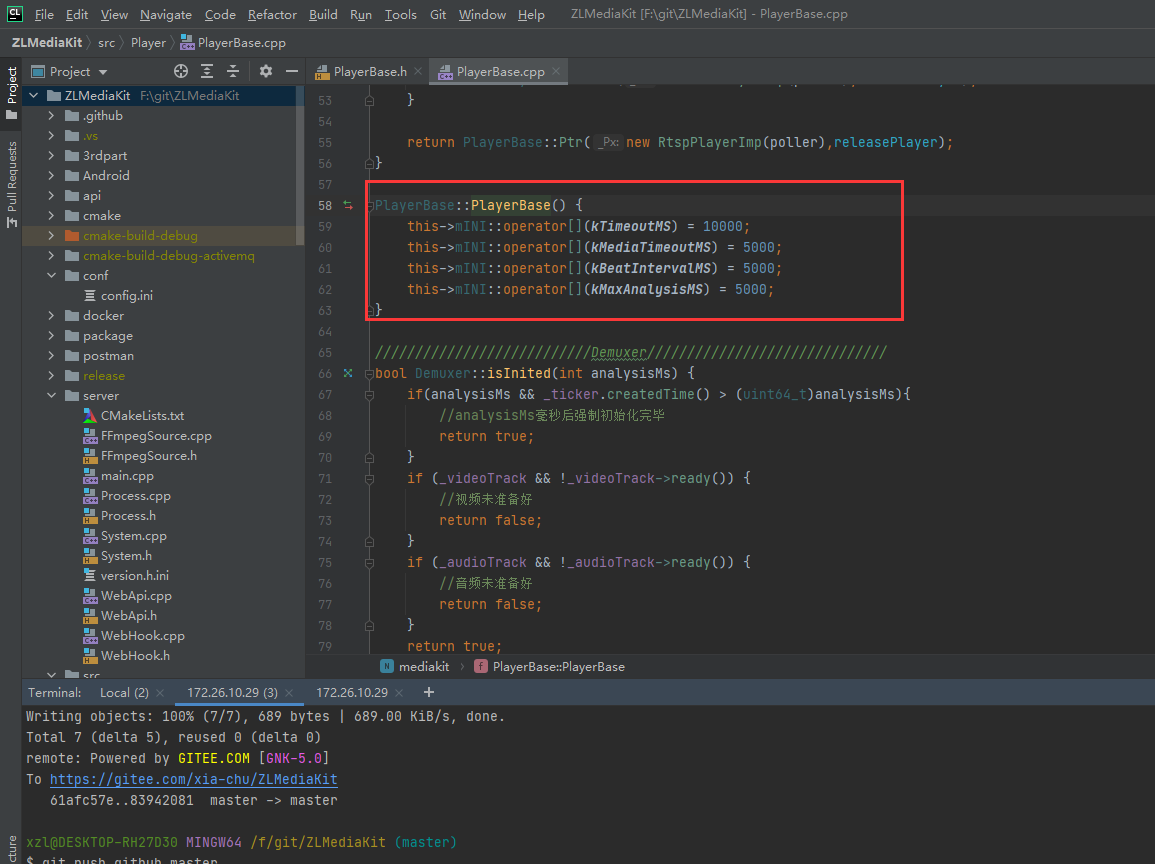Click the gutter change marker on line 58
The width and height of the screenshot is (1155, 864).
click(348, 205)
